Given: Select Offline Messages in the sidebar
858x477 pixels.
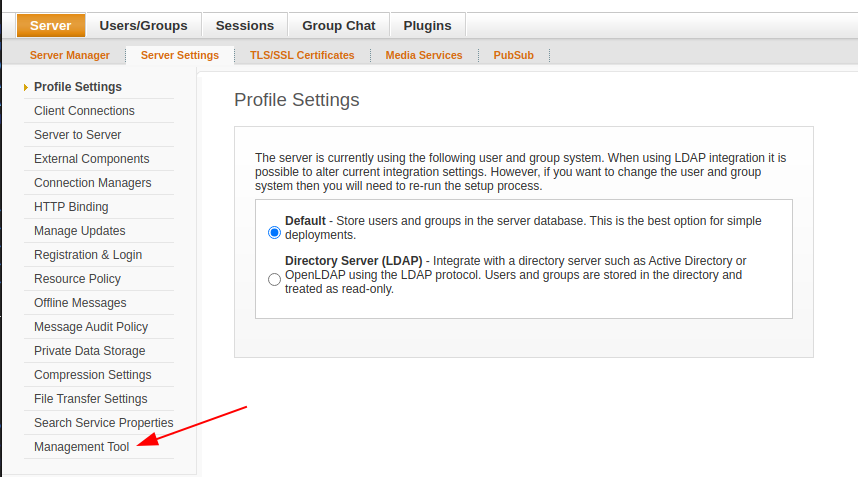Looking at the screenshot, I should [x=80, y=303].
